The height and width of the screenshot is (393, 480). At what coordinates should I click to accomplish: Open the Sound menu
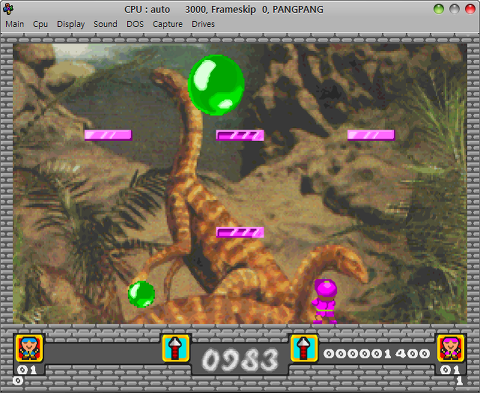coord(105,24)
